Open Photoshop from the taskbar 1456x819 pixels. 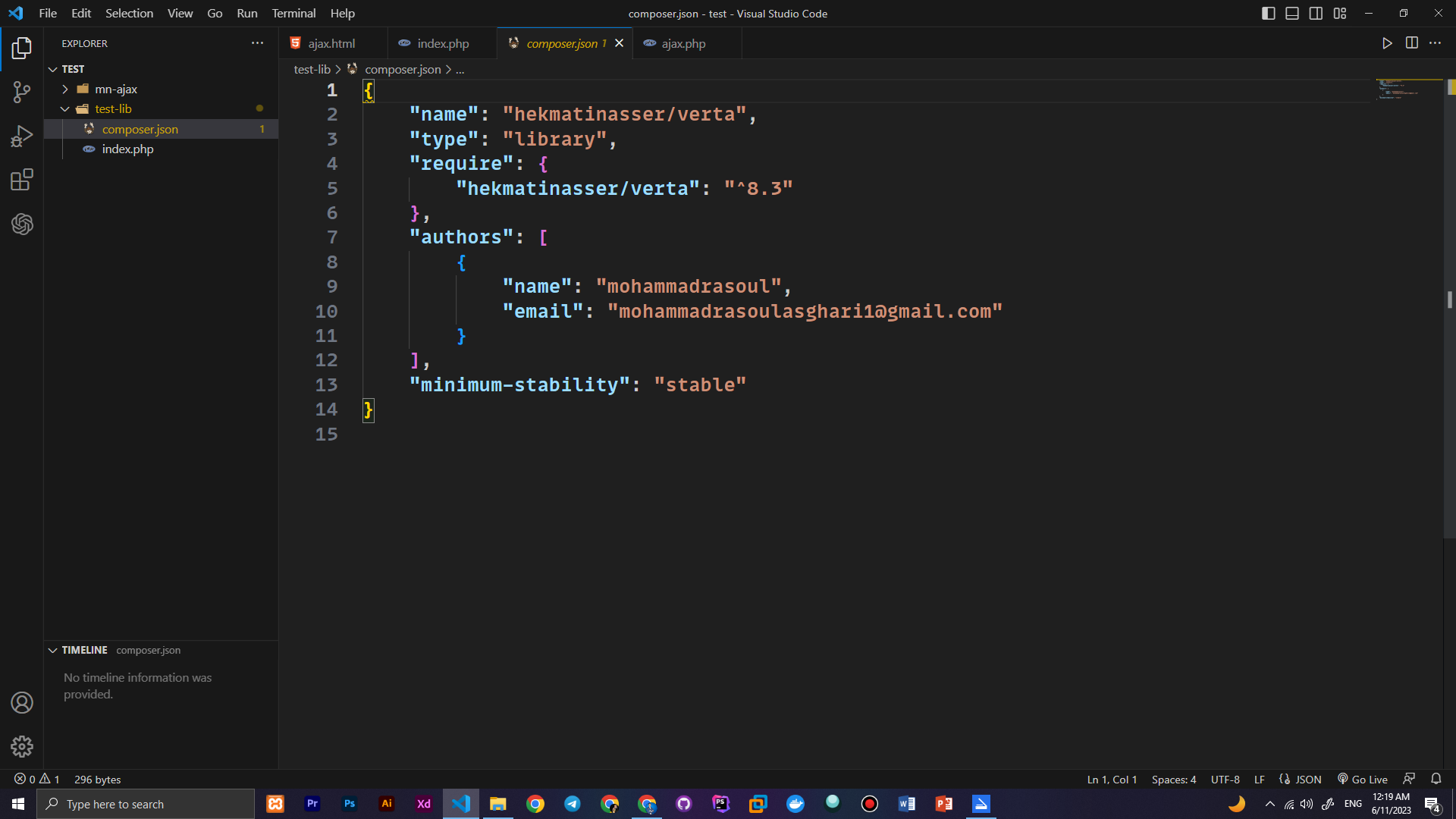click(350, 804)
